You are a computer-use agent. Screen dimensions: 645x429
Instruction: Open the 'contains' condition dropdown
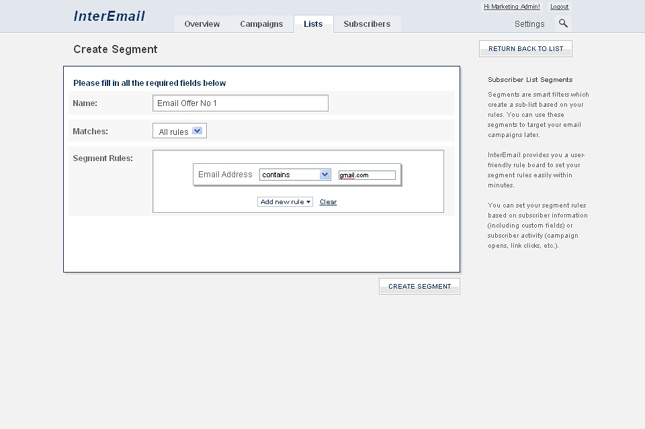pos(295,175)
